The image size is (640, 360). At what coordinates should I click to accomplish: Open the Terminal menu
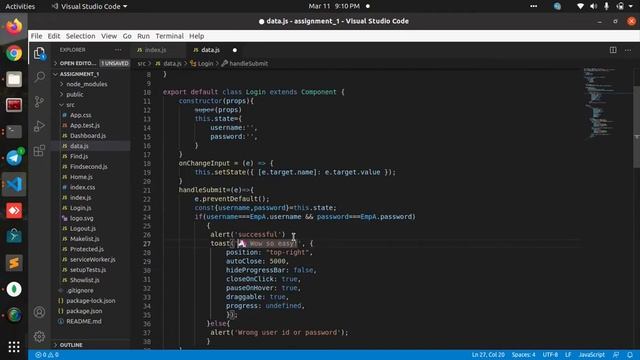169,36
